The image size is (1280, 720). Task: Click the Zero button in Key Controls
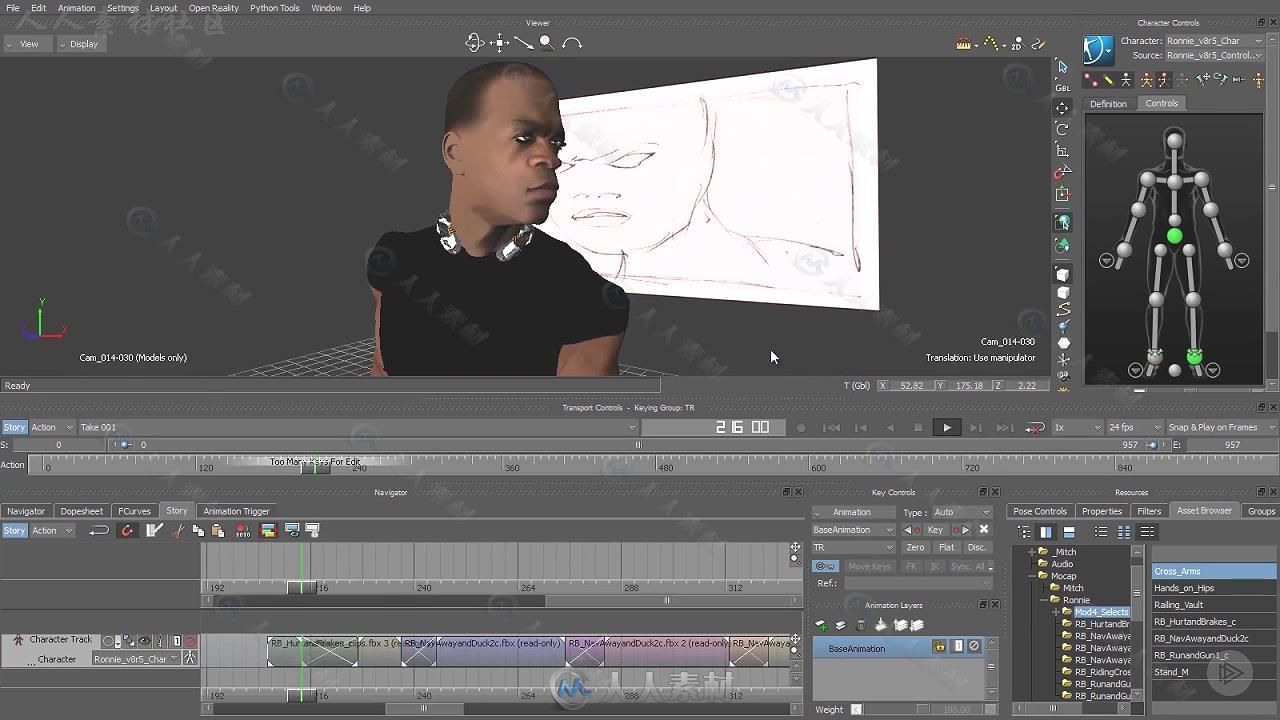915,548
